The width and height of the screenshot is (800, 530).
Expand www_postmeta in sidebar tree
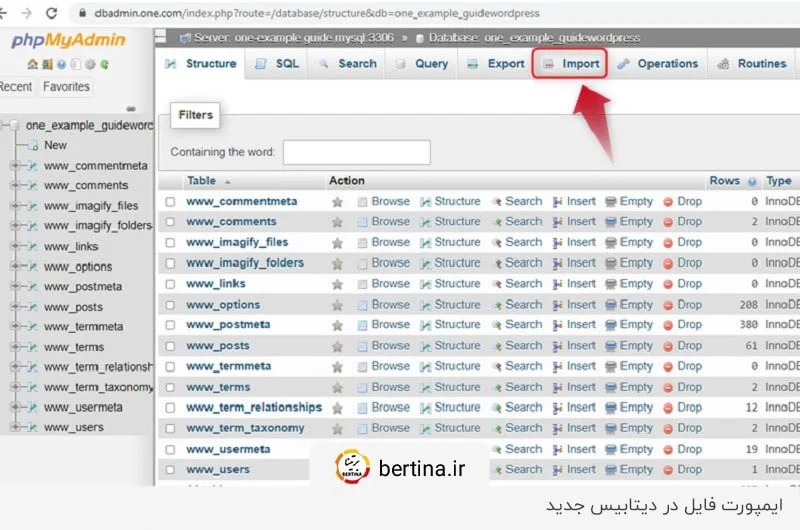[15, 286]
